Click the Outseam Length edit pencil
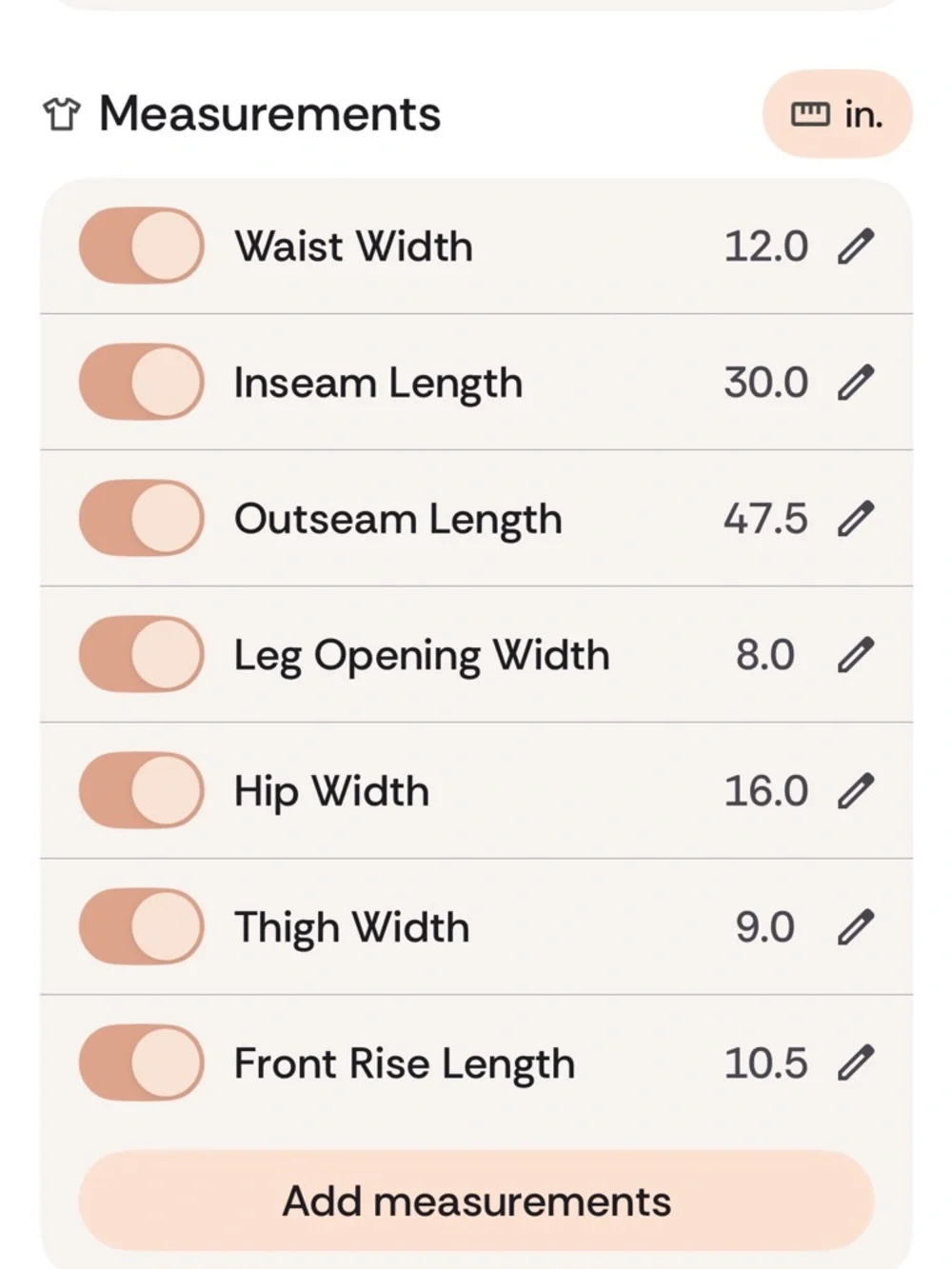Image resolution: width=952 pixels, height=1269 pixels. pyautogui.click(x=855, y=519)
